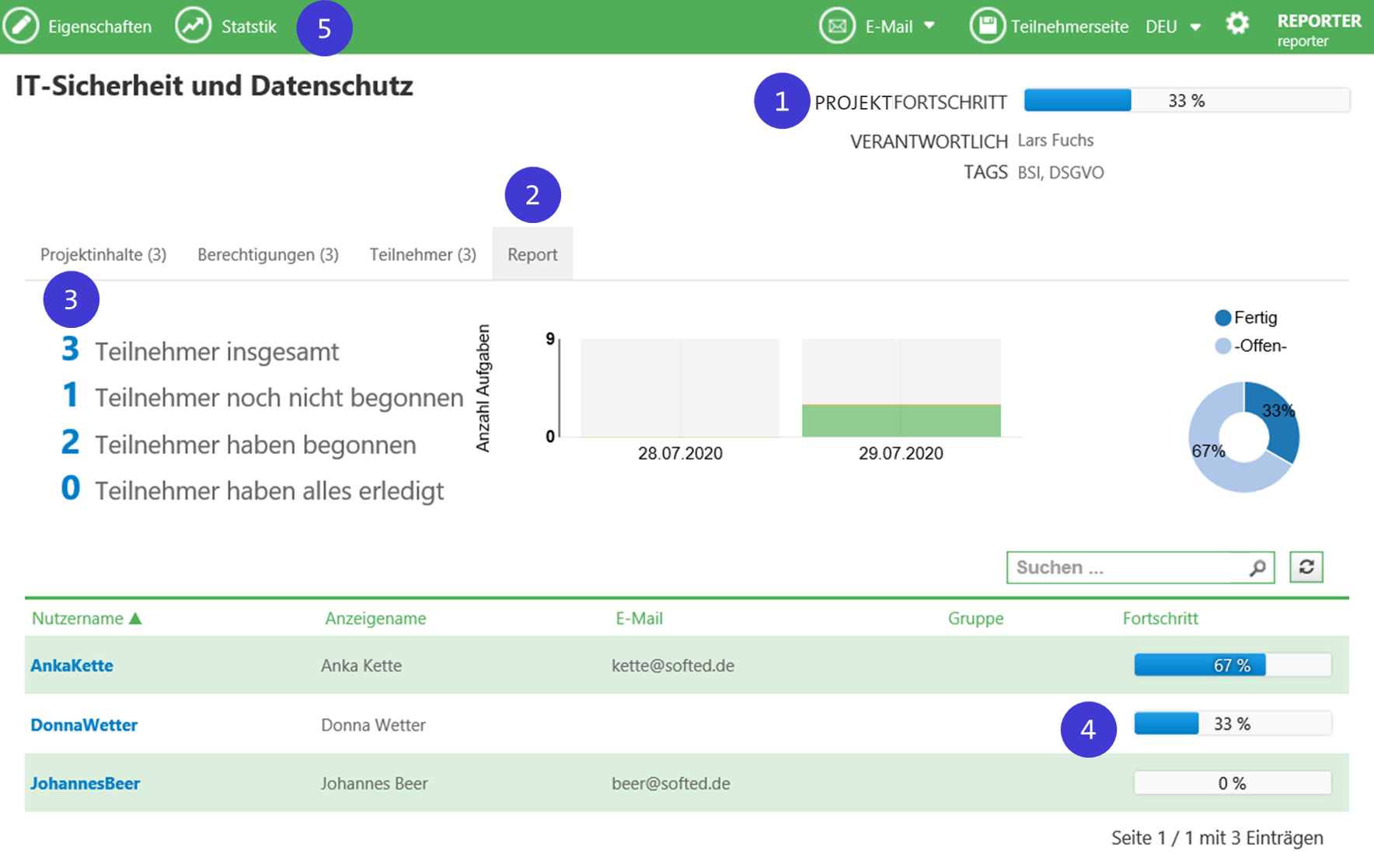
Task: Open the DonnaWetter user link
Action: pyautogui.click(x=84, y=725)
